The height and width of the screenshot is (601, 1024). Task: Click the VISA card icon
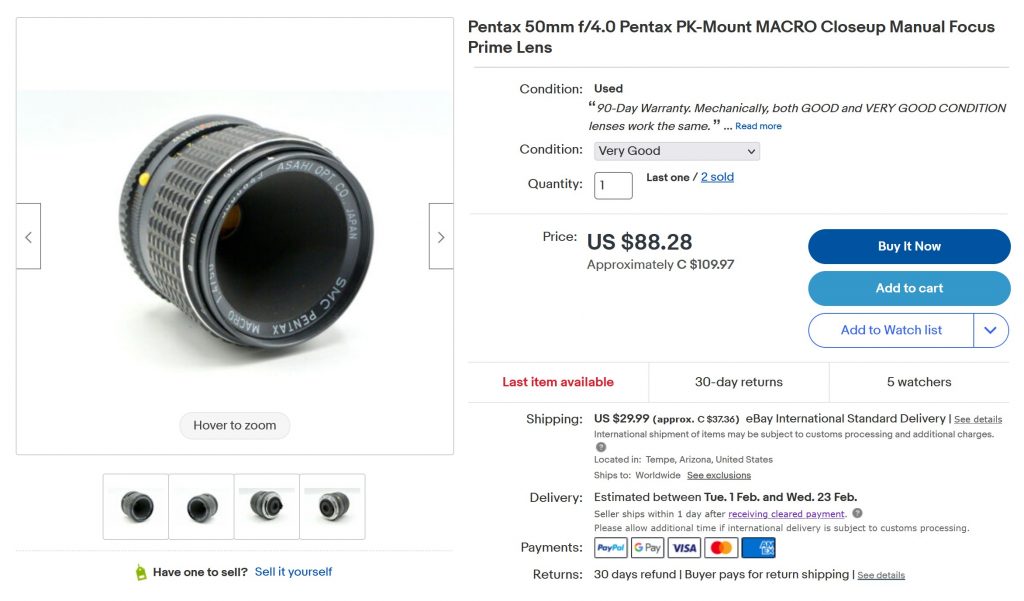684,548
